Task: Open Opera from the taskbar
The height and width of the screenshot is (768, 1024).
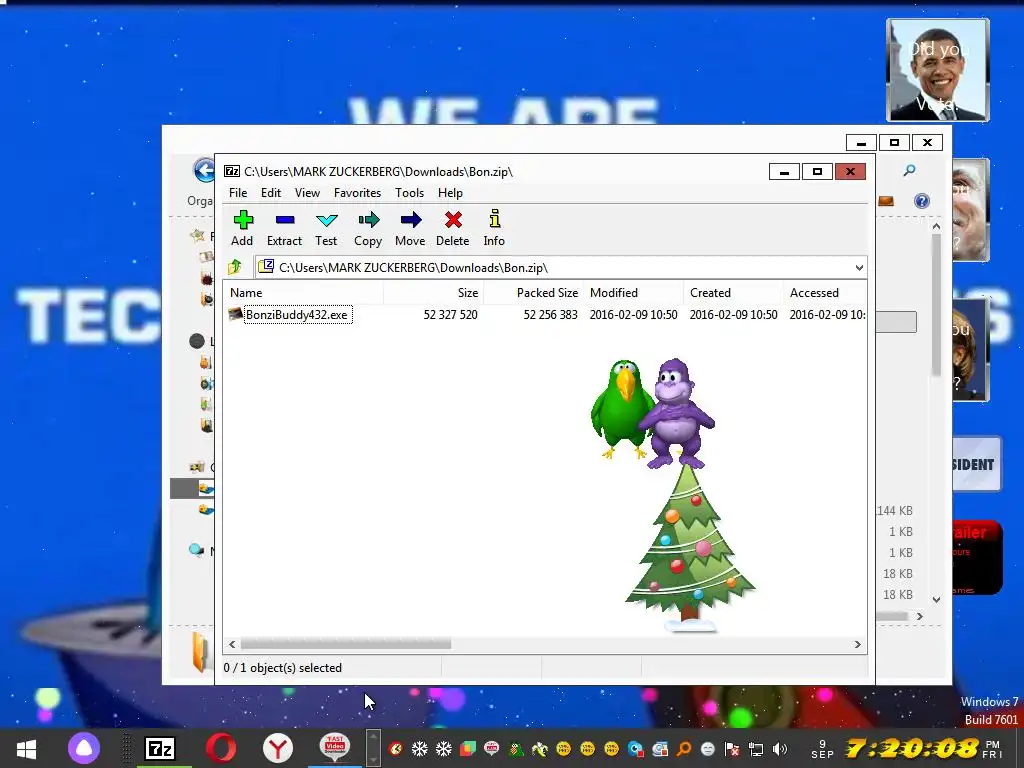Action: click(x=221, y=748)
